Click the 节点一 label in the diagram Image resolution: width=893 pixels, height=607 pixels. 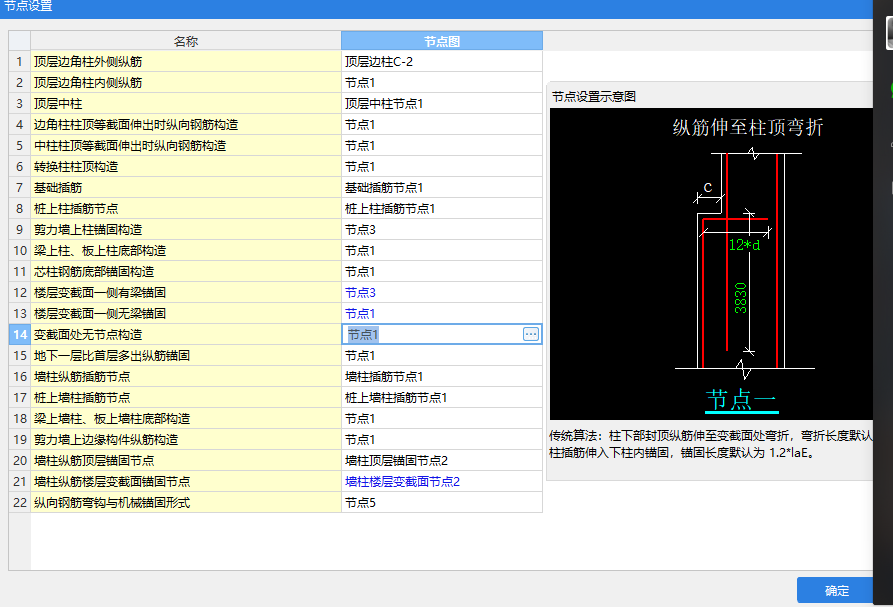pos(742,400)
